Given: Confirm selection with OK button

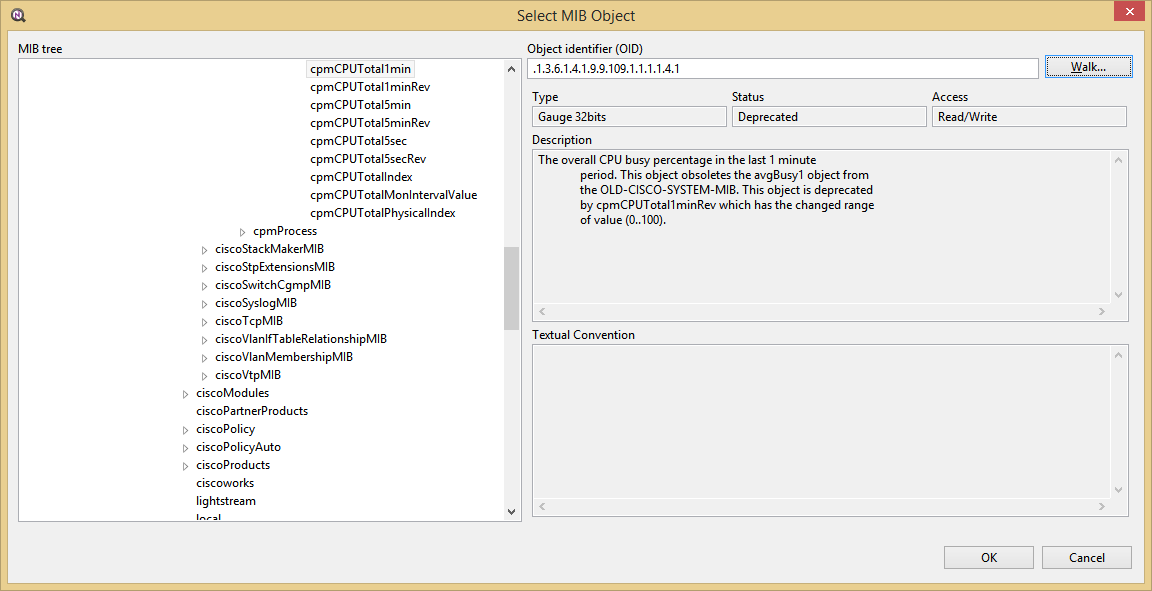Looking at the screenshot, I should point(988,558).
